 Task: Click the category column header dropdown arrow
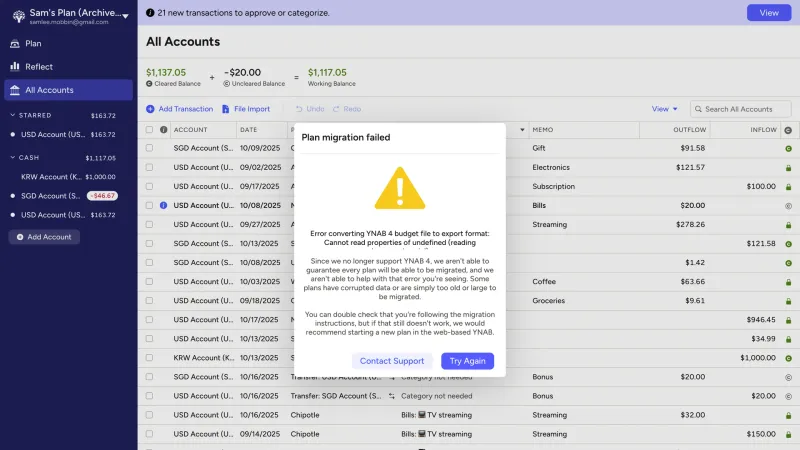click(x=522, y=130)
